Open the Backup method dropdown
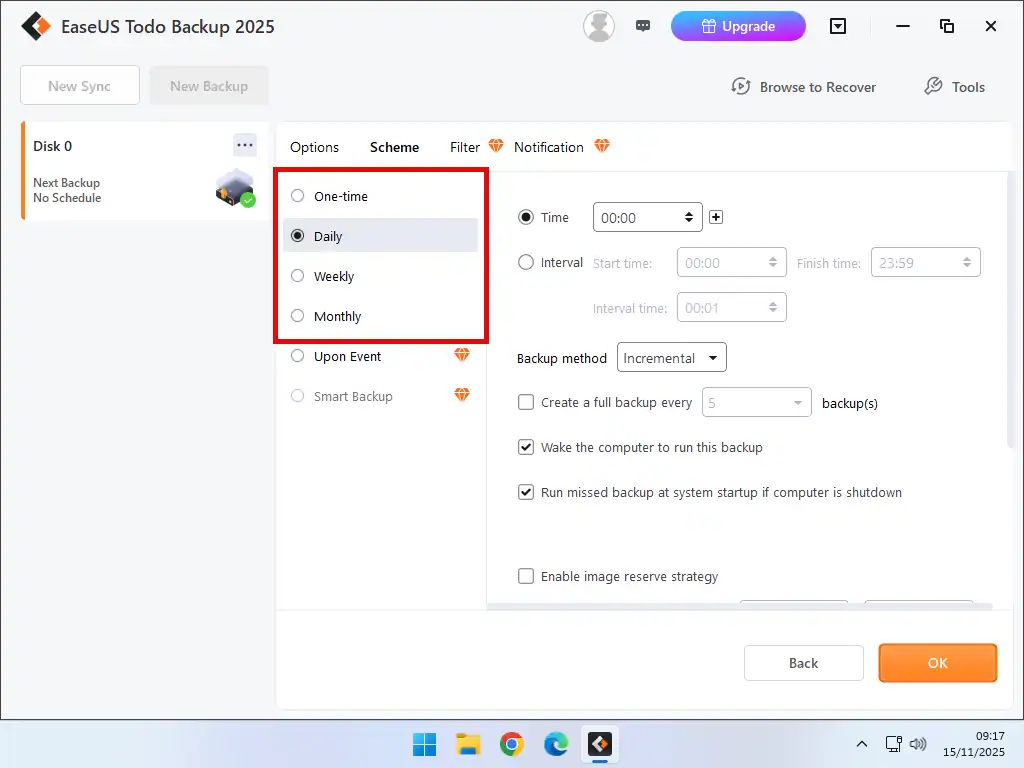Image resolution: width=1024 pixels, height=768 pixels. [x=671, y=357]
